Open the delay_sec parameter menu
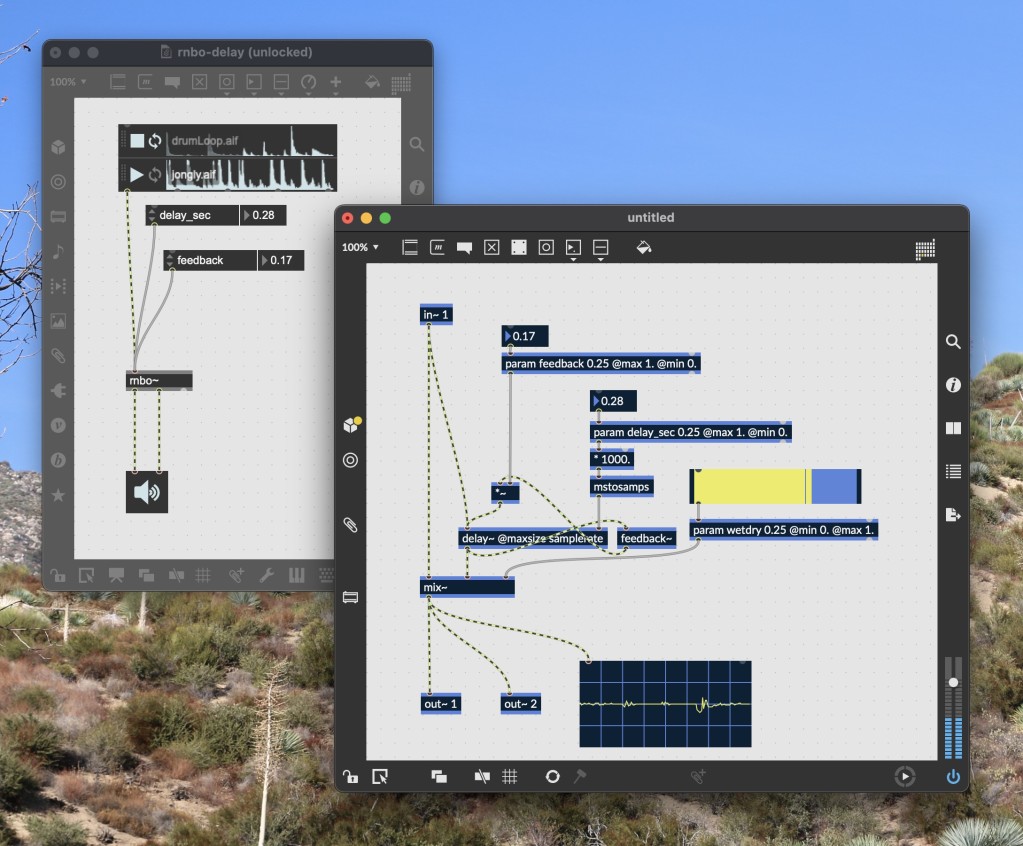 pos(152,215)
